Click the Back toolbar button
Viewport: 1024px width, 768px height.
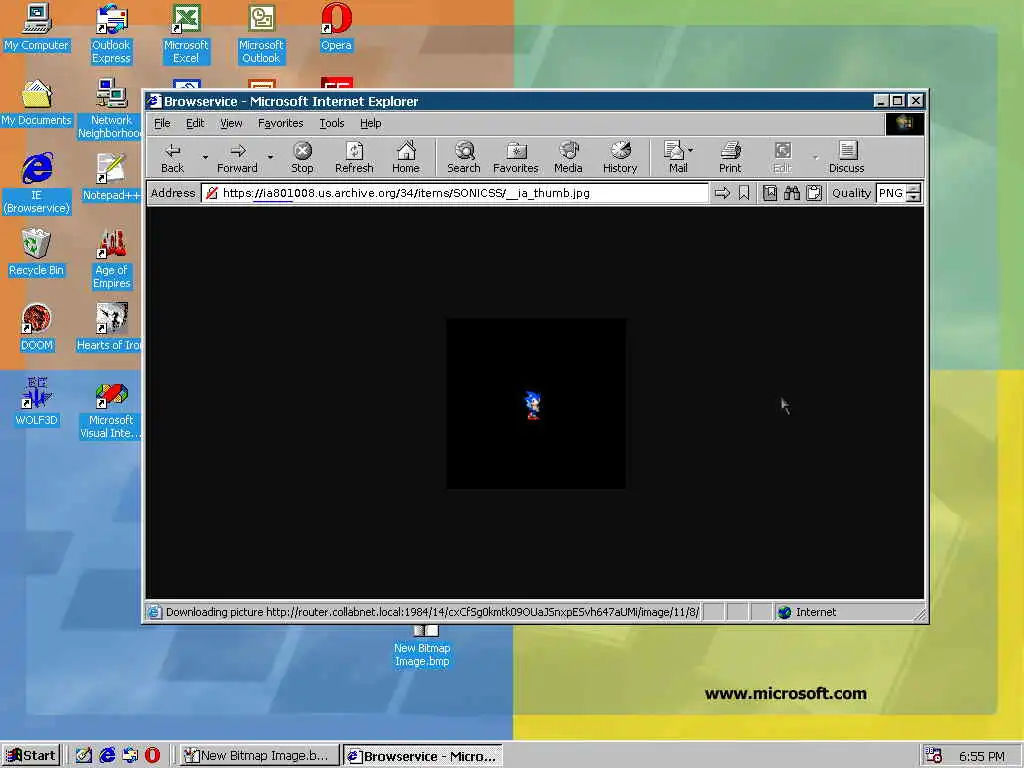(x=172, y=157)
